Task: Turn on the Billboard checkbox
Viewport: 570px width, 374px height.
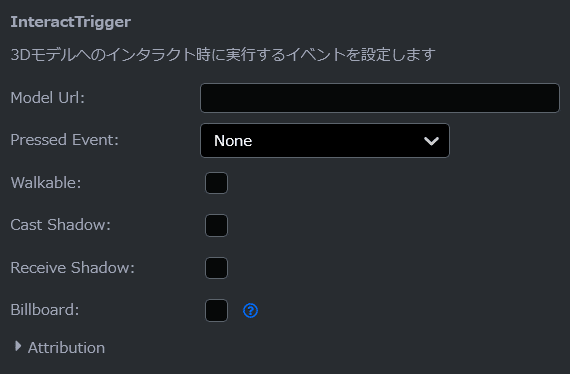Action: coord(216,310)
